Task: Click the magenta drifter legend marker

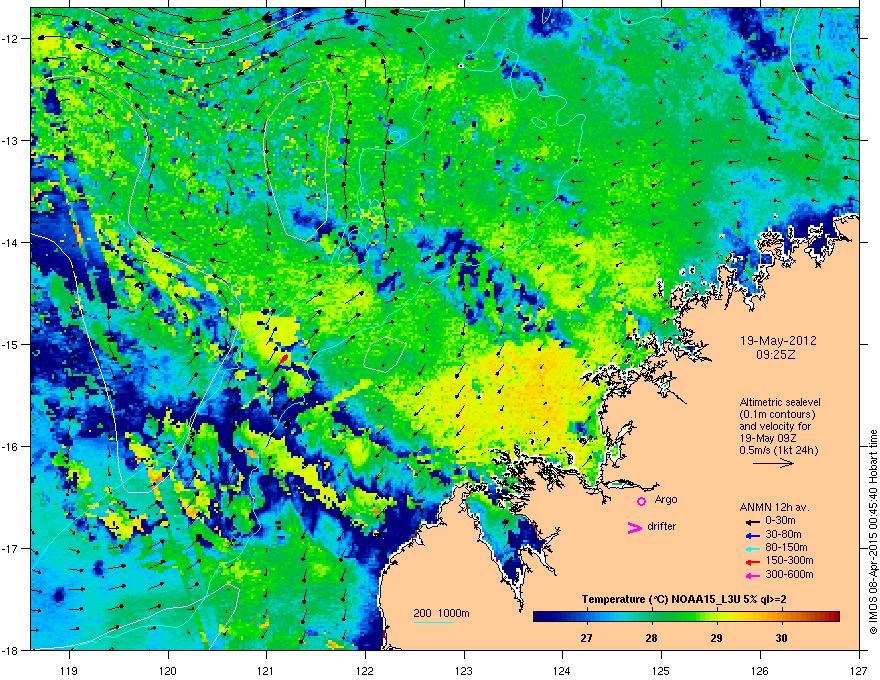Action: tap(634, 527)
